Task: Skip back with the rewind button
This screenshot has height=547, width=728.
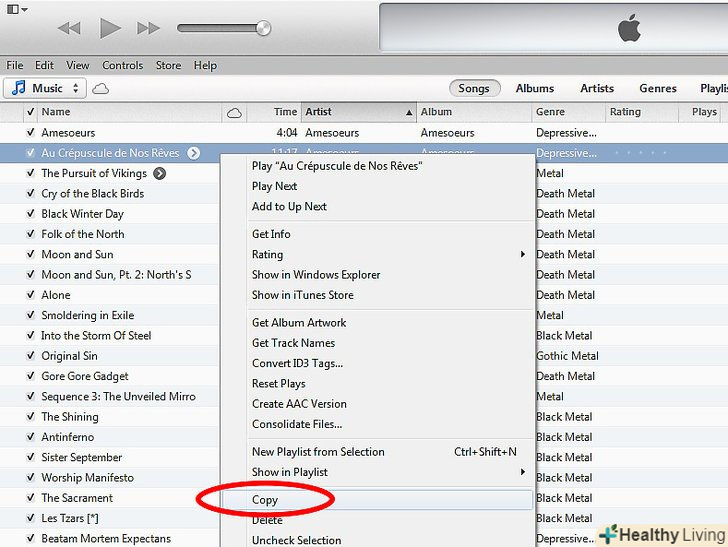Action: pos(69,28)
